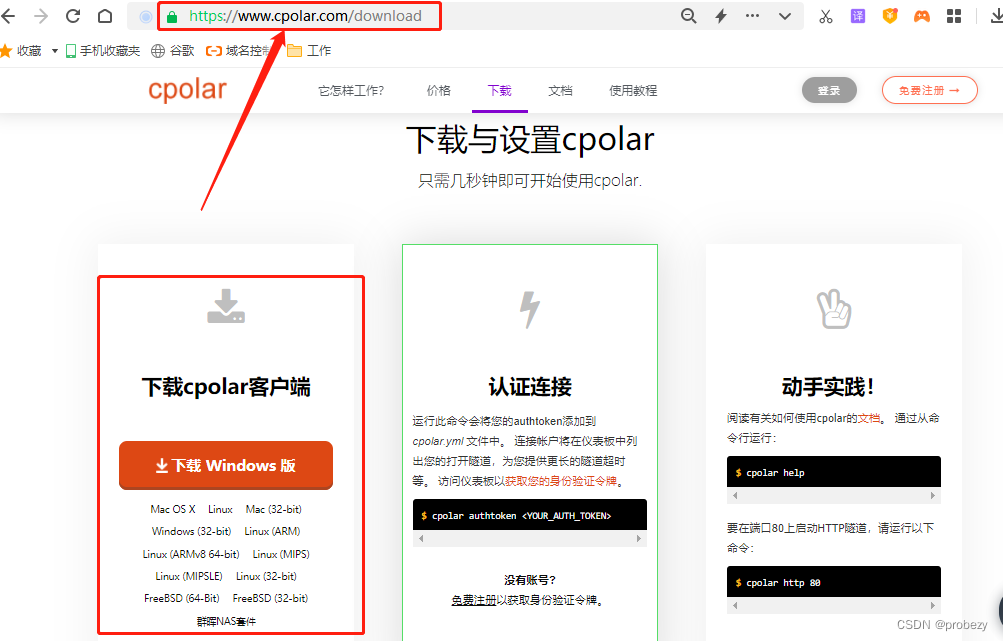Click the cpolar http 80 command box

pos(833,582)
